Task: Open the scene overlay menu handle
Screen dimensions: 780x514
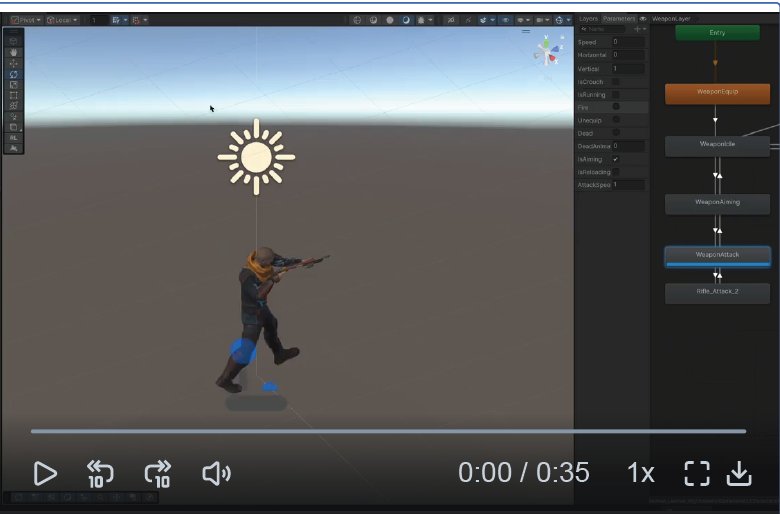Action: tap(526, 31)
